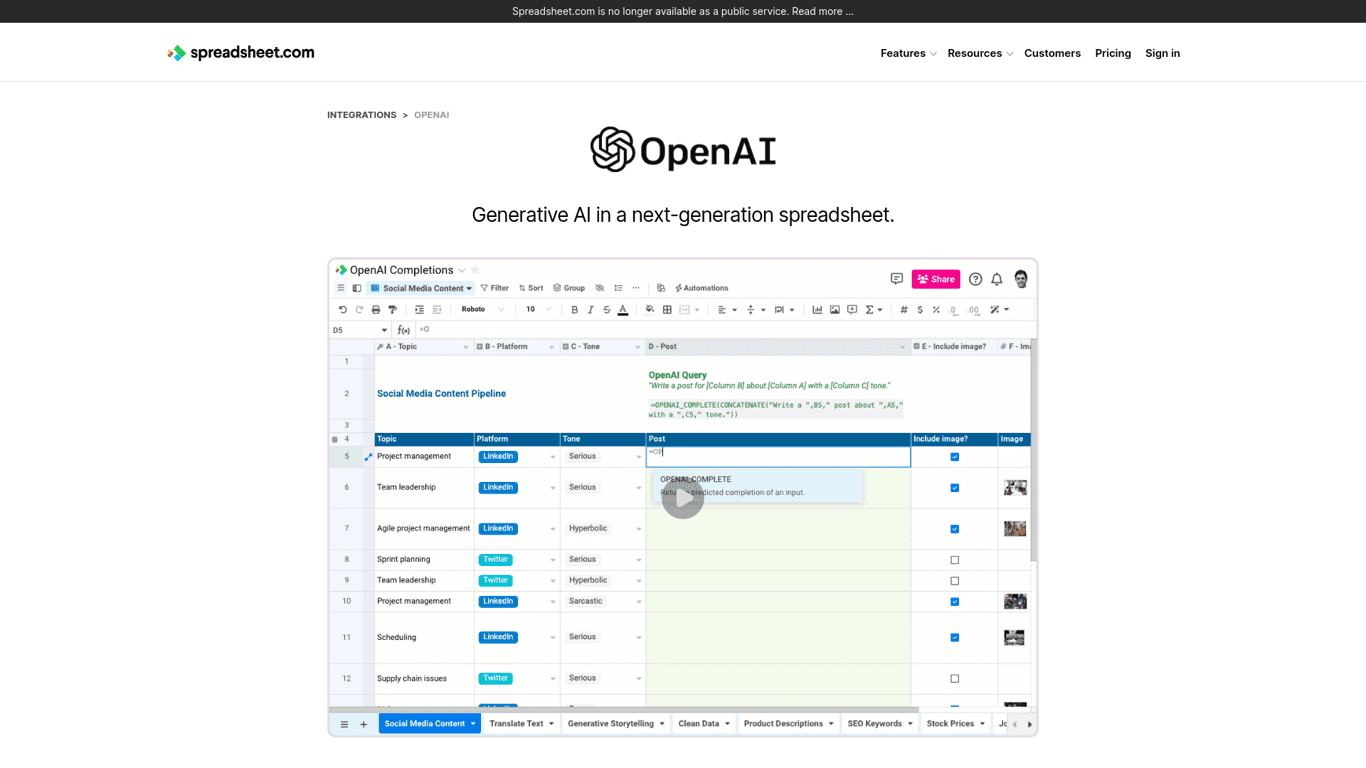Open the fill color tool
1366x768 pixels.
coord(649,309)
